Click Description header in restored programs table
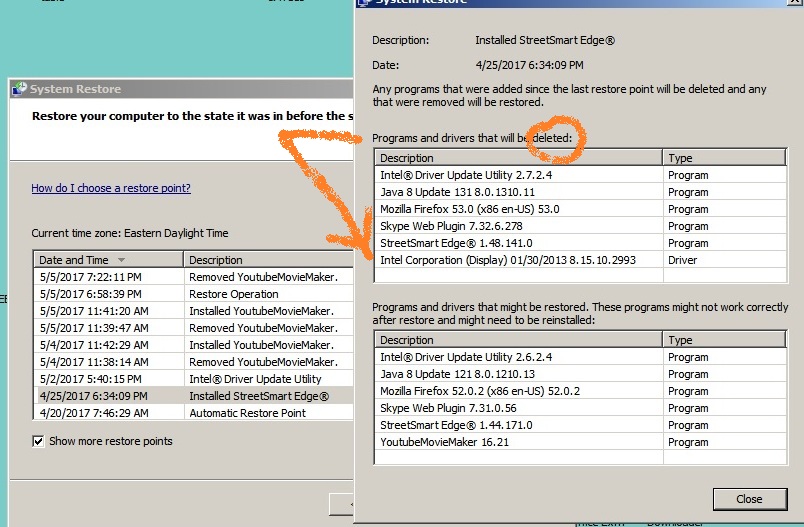Image resolution: width=804 pixels, height=527 pixels. coord(518,340)
